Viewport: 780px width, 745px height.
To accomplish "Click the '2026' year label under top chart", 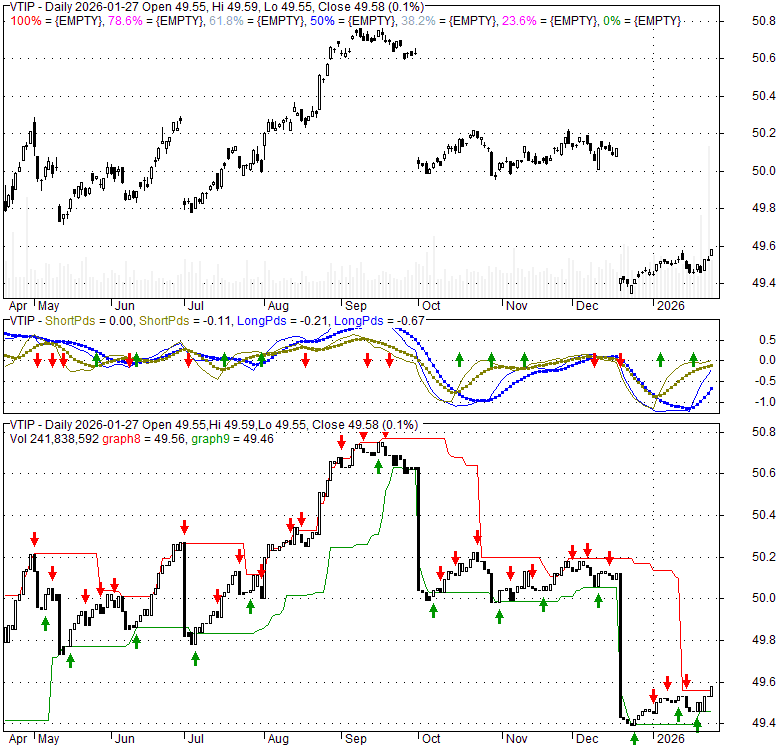I will (x=671, y=306).
